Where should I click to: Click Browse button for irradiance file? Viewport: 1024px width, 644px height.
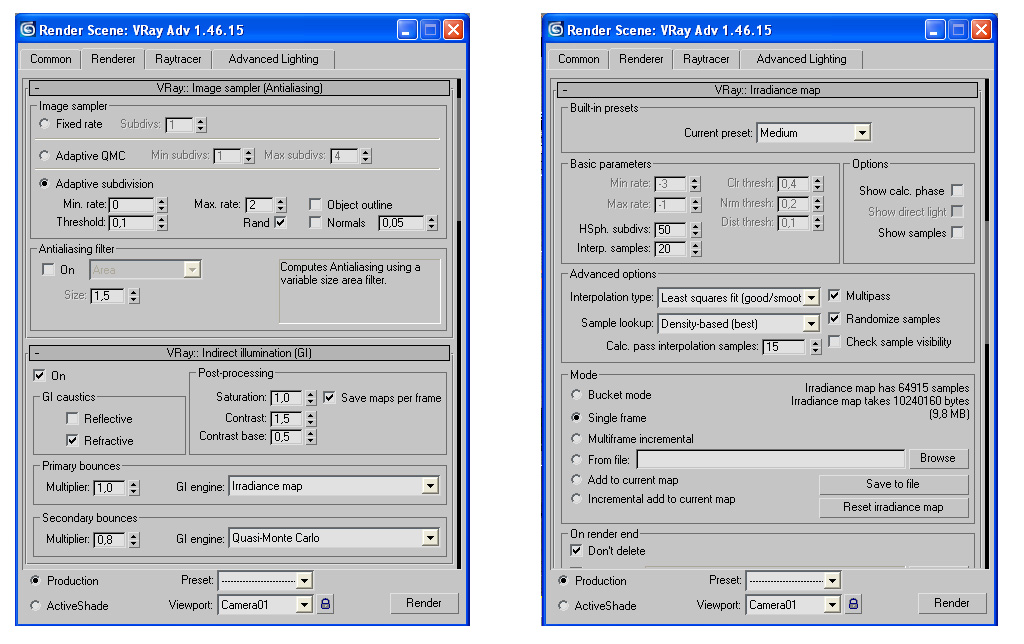tap(937, 458)
